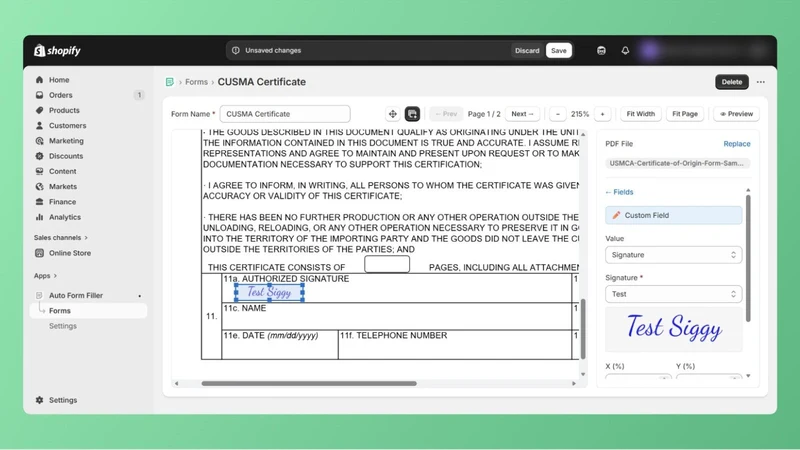Image resolution: width=800 pixels, height=450 pixels.
Task: Zoom in with the plus button
Action: [603, 114]
